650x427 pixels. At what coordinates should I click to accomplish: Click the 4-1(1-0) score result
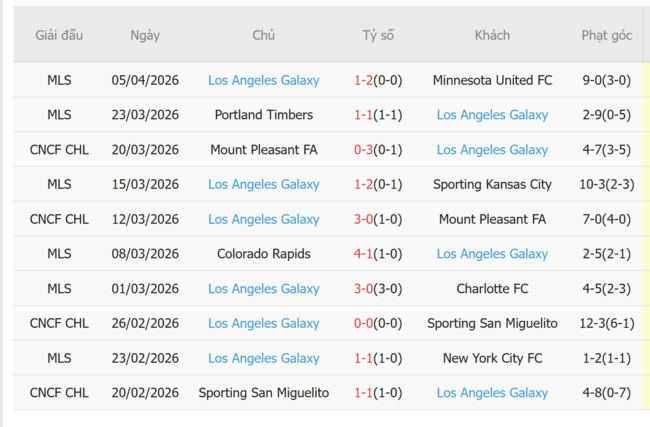(378, 254)
